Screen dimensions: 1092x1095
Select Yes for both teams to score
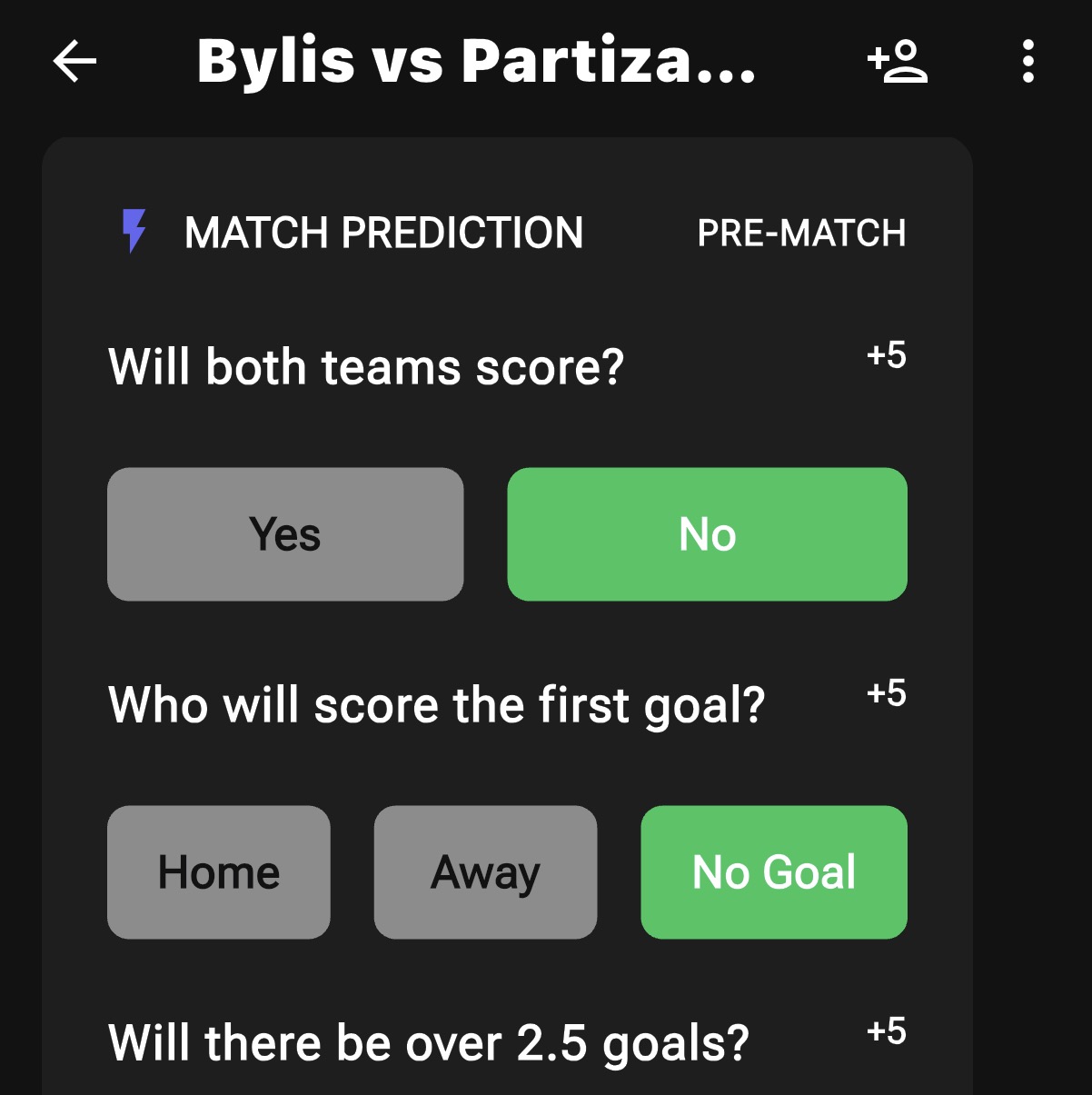click(x=284, y=534)
